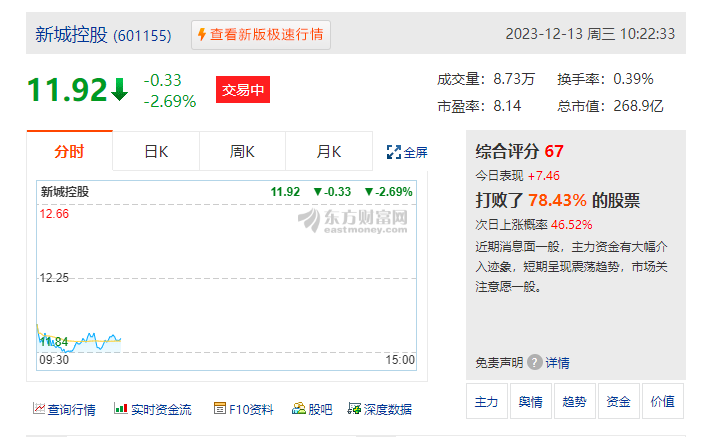
Task: Open the 详情 link
Action: click(x=557, y=362)
